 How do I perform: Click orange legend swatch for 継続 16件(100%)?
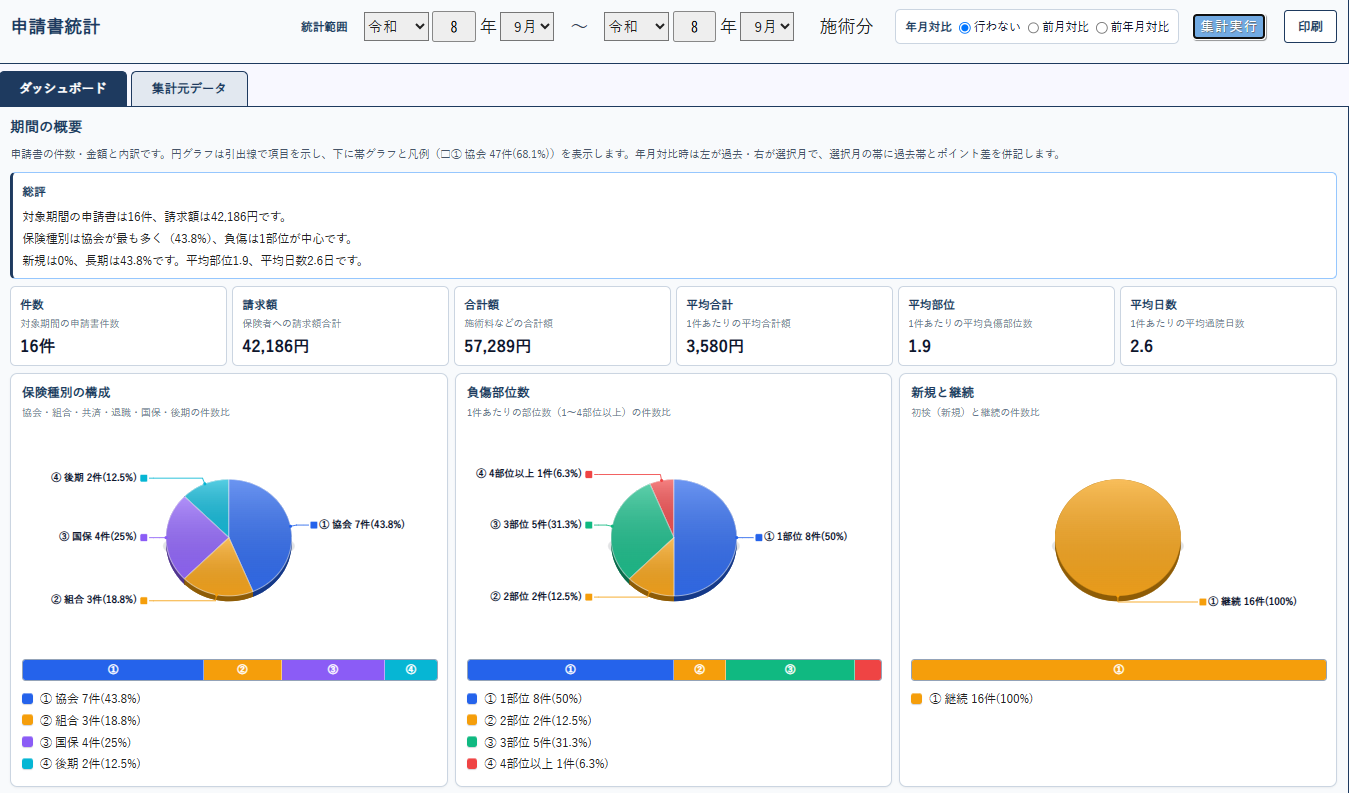click(916, 699)
